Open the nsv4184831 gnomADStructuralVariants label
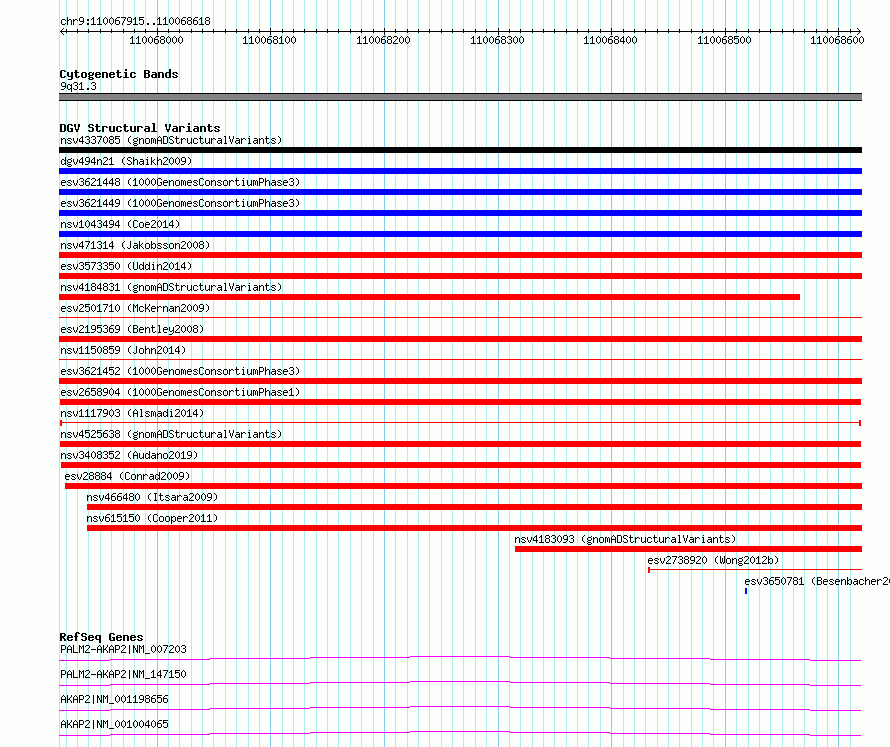Screen dimensions: 890x747 [x=171, y=287]
